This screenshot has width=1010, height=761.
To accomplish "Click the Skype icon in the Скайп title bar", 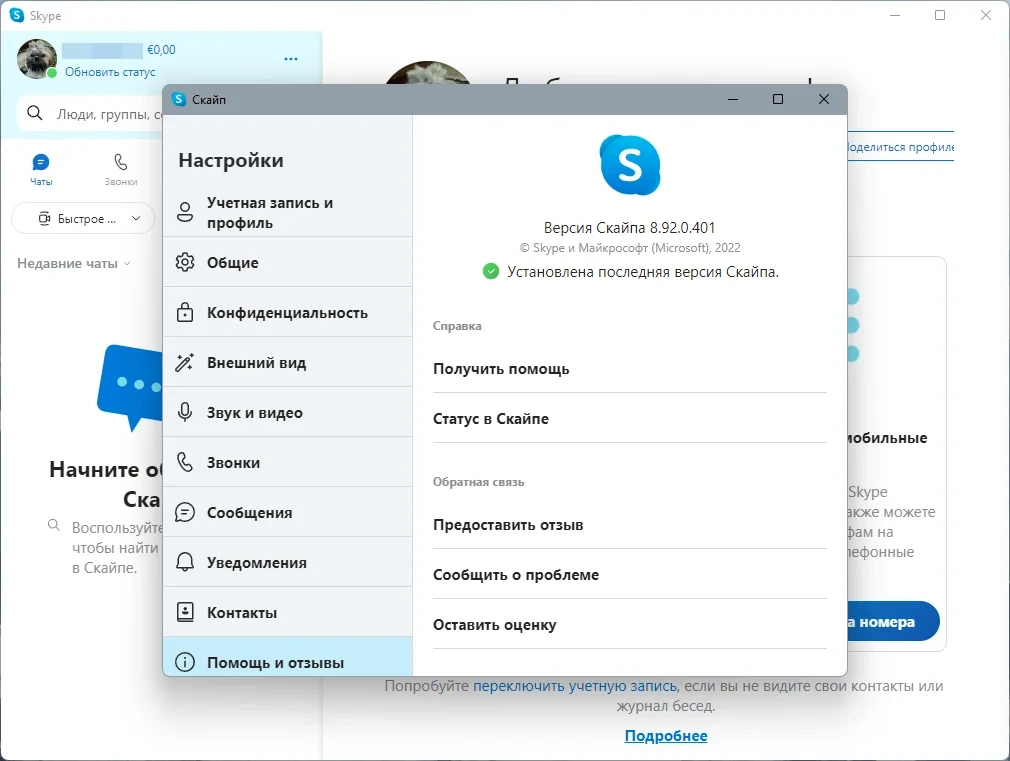I will pos(179,99).
